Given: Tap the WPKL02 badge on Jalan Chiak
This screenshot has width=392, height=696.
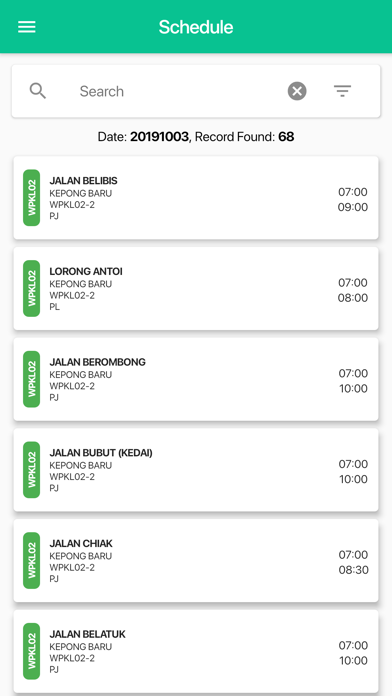Looking at the screenshot, I should coord(32,561).
